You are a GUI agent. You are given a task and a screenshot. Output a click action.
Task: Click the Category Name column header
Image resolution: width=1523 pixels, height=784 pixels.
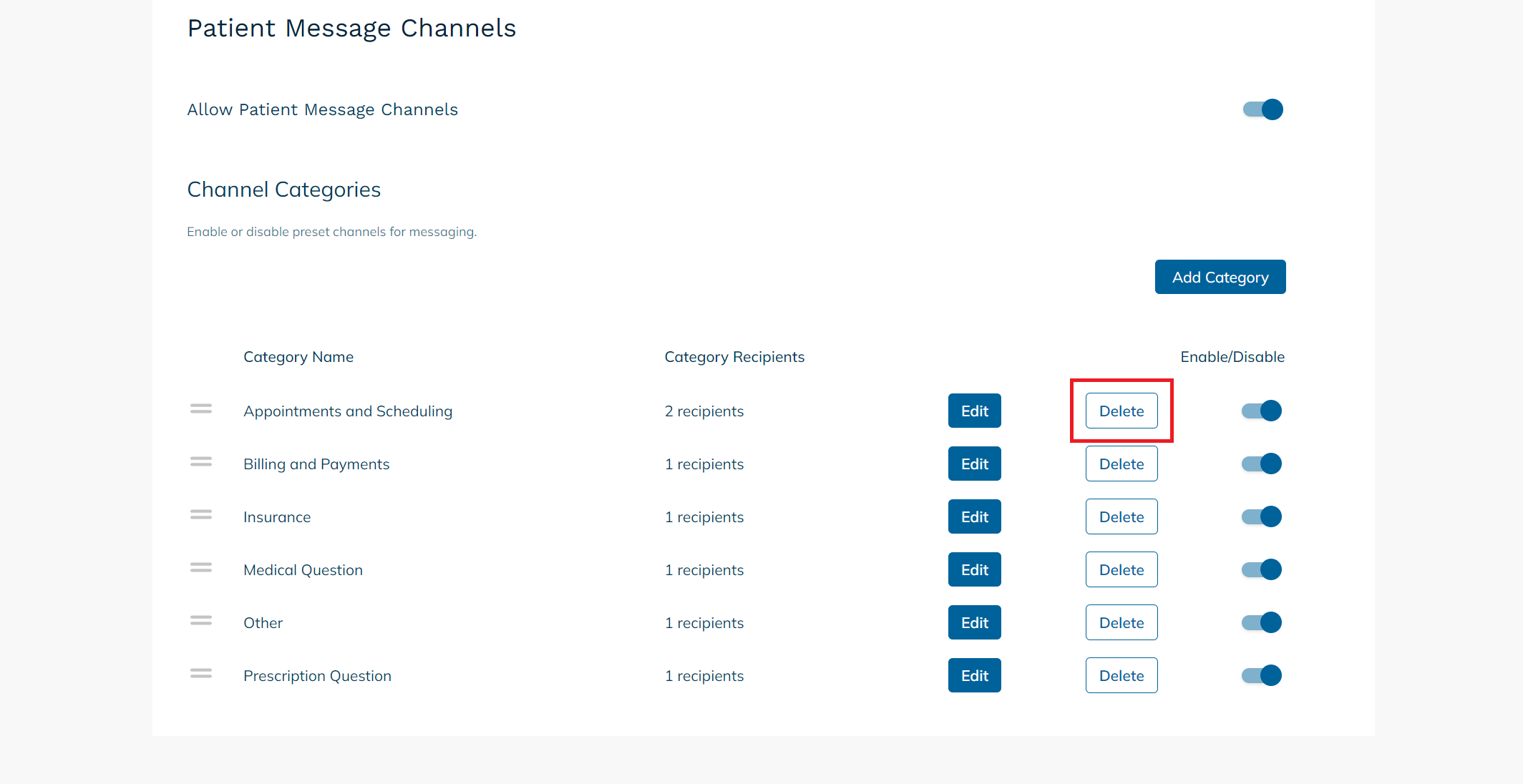tap(298, 357)
